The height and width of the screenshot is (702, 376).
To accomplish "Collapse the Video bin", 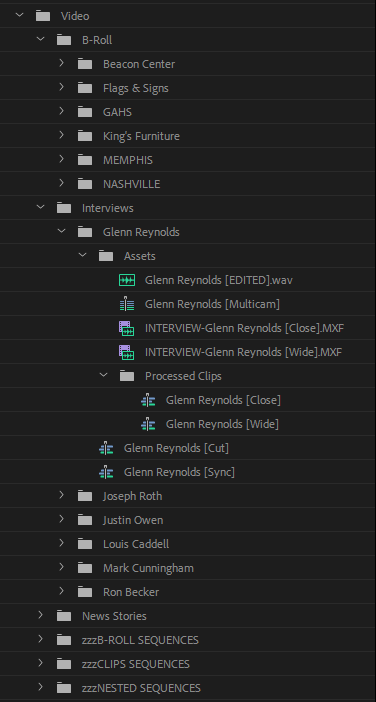I will tap(19, 15).
